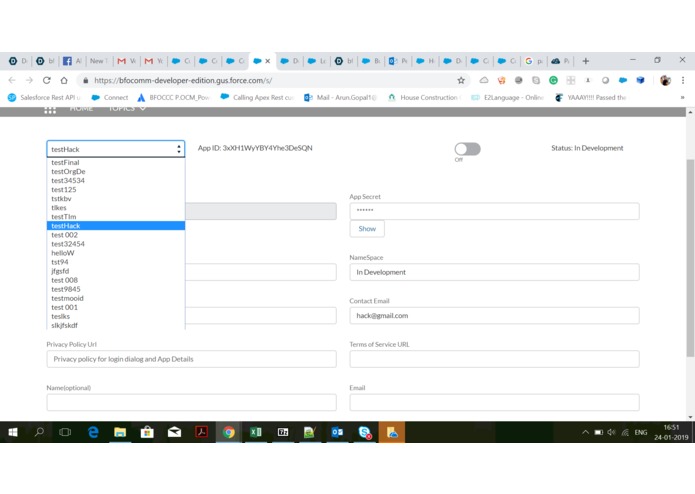Image resolution: width=695 pixels, height=494 pixels.
Task: Bookmark this page with the star icon
Action: point(461,80)
